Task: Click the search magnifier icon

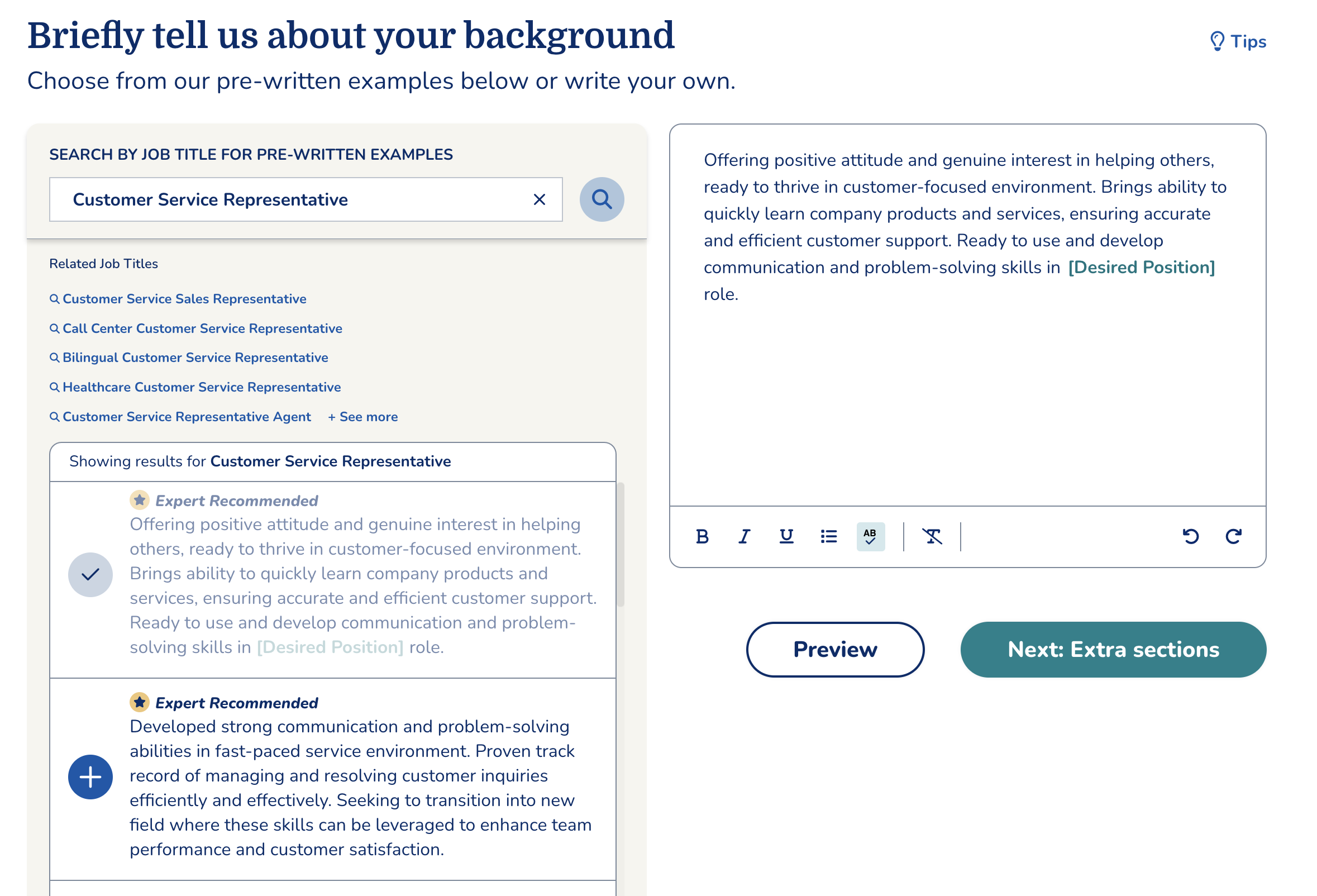Action: (600, 199)
